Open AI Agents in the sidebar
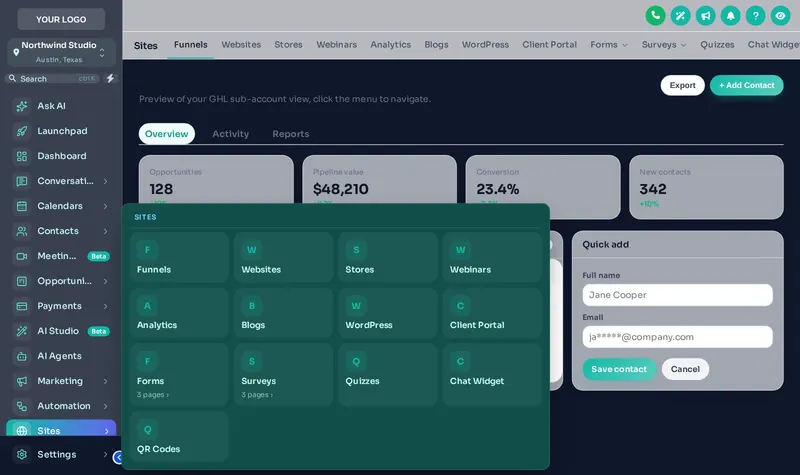 pos(61,356)
